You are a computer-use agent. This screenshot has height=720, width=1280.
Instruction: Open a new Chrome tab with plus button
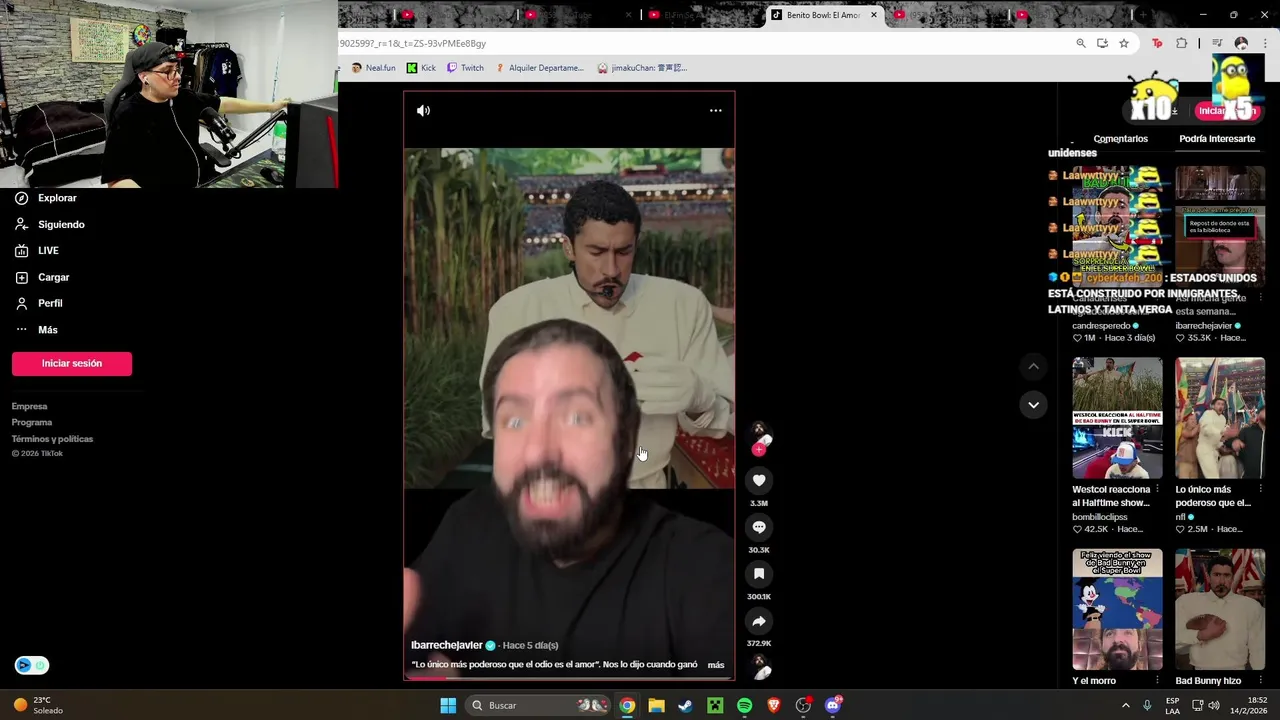coord(1143,15)
